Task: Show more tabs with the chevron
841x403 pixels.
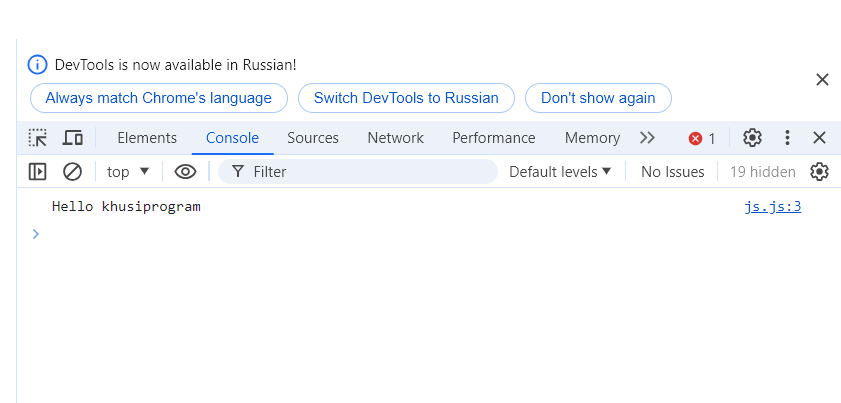Action: coord(647,138)
